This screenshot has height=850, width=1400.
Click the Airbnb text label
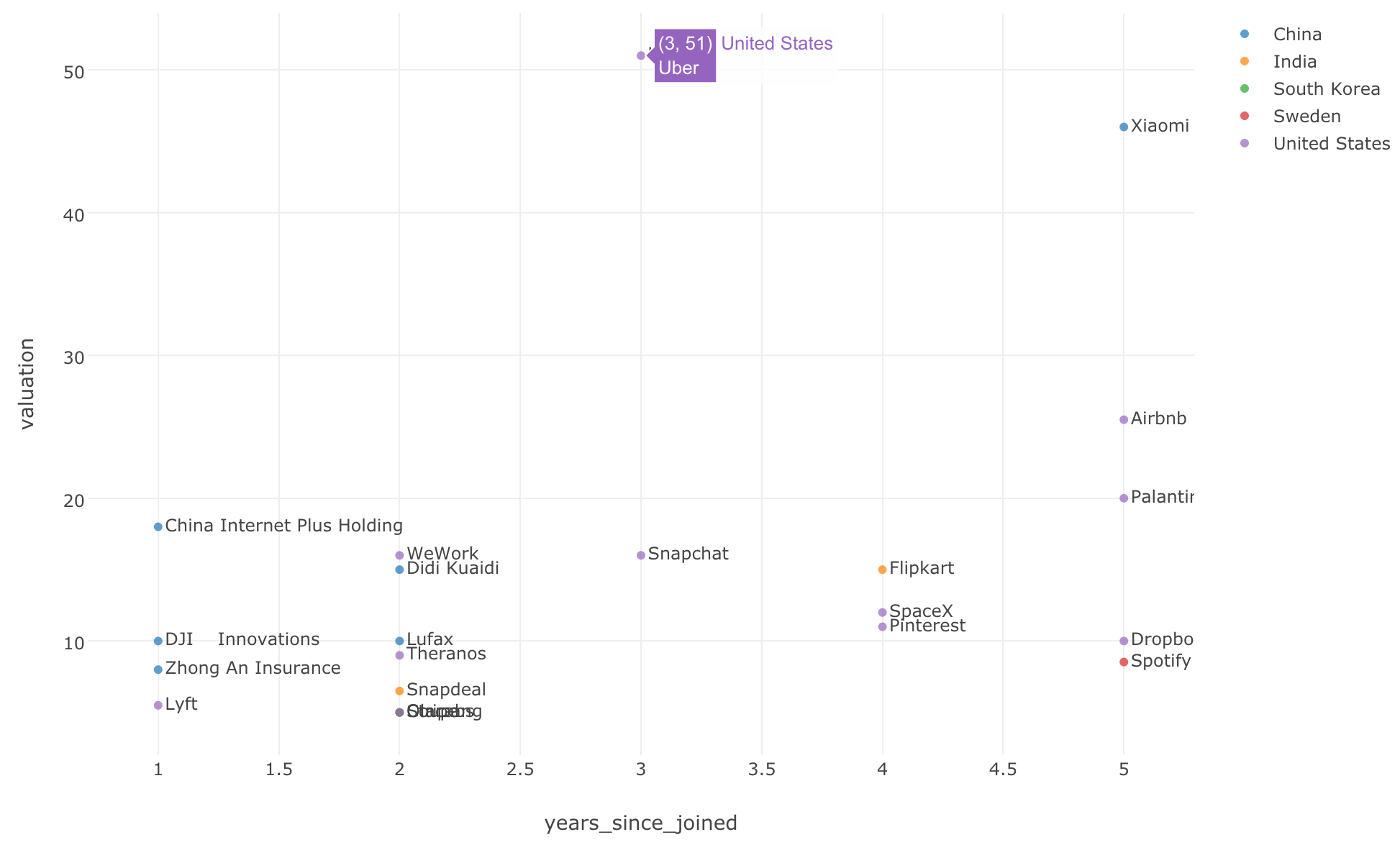(1158, 419)
